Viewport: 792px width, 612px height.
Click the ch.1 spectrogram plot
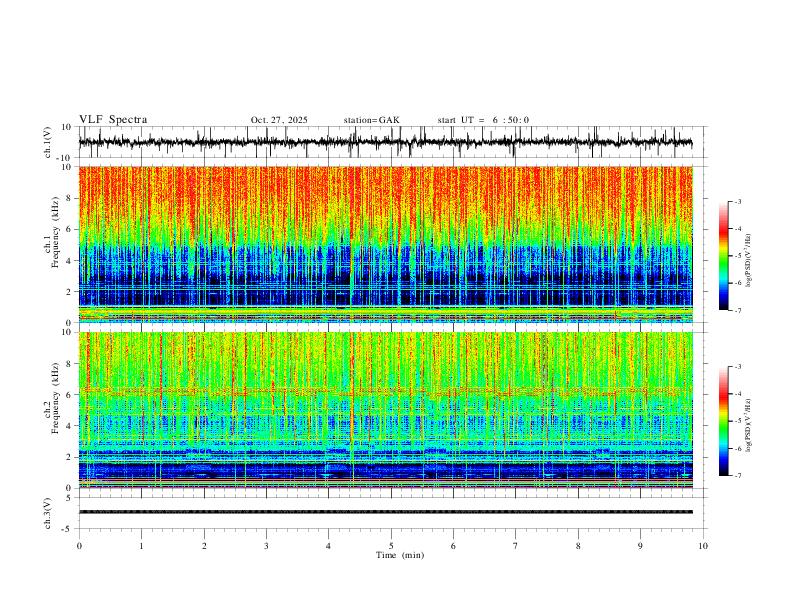click(385, 244)
